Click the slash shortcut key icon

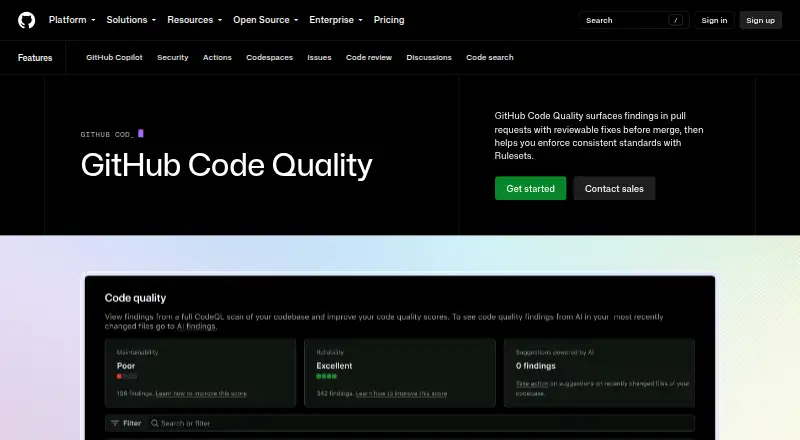676,20
